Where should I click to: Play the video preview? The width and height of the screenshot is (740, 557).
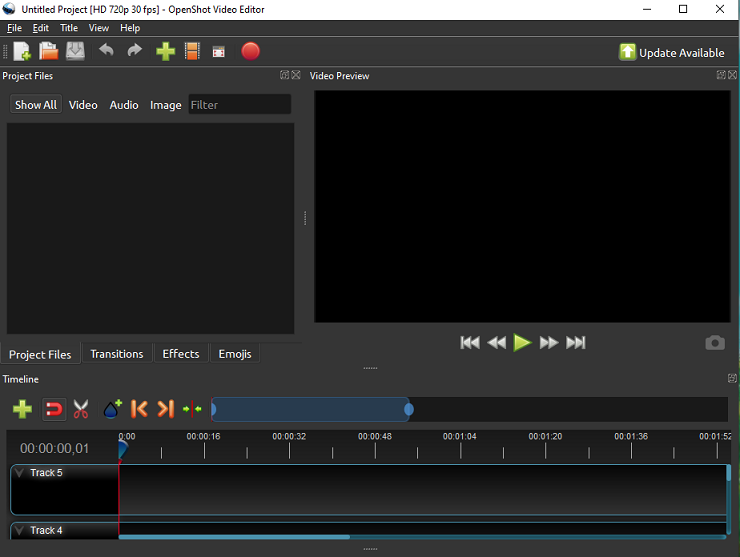click(x=522, y=342)
